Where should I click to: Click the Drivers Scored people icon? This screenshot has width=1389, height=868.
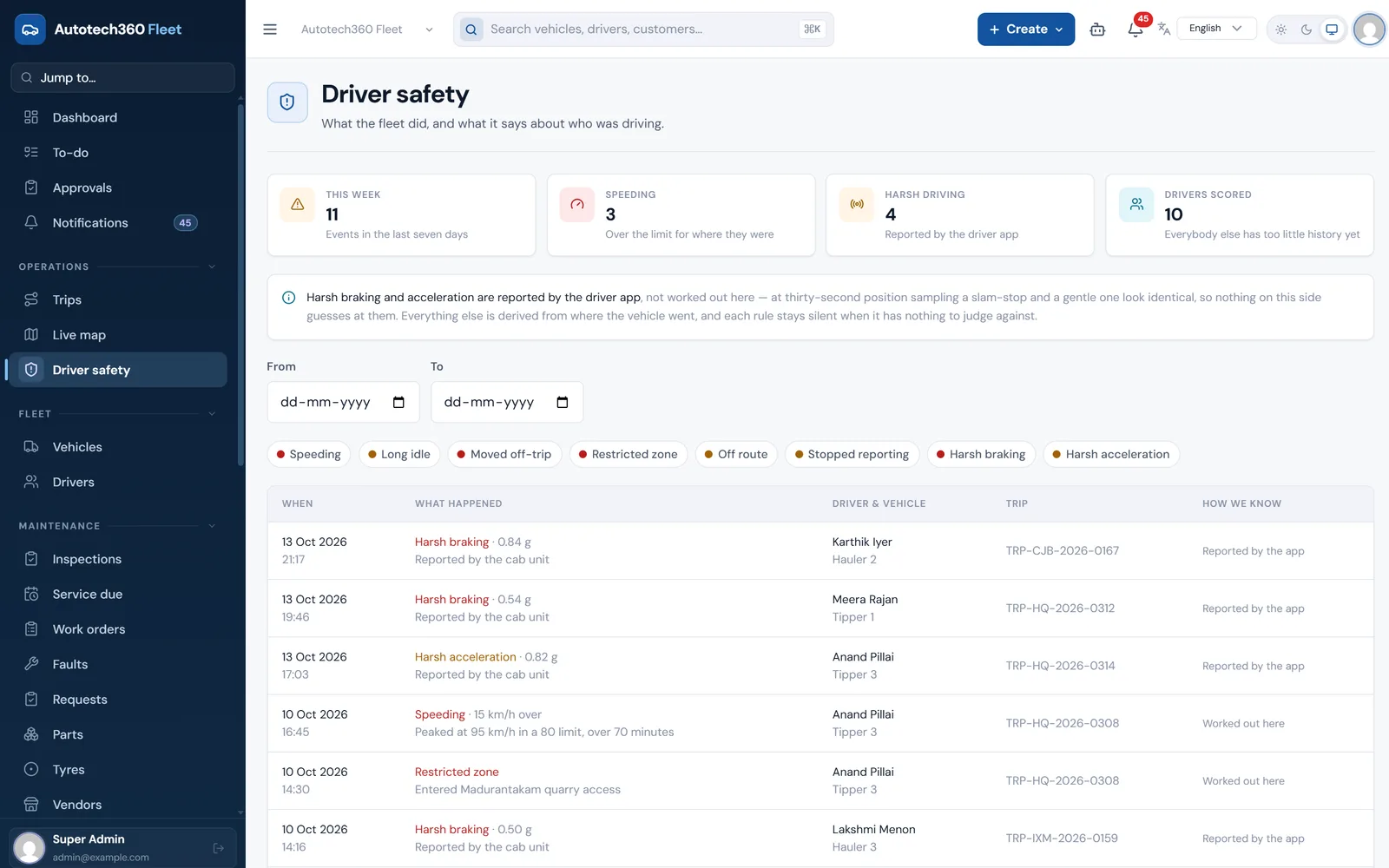point(1136,205)
